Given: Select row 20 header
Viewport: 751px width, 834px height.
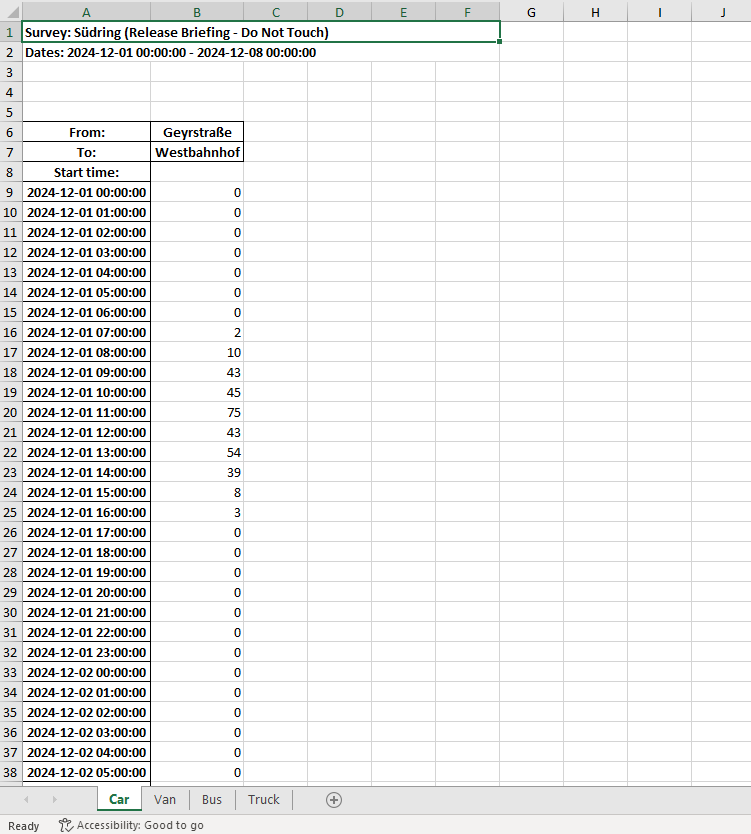Looking at the screenshot, I should click(x=11, y=412).
